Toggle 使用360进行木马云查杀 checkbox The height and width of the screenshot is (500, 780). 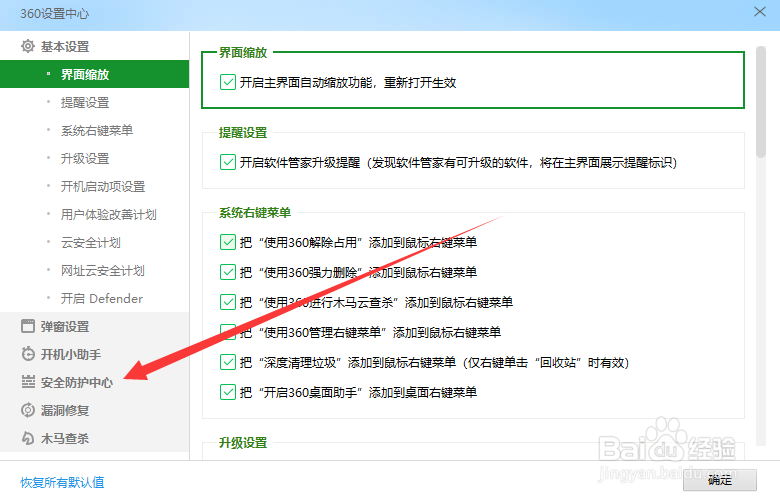pos(228,302)
